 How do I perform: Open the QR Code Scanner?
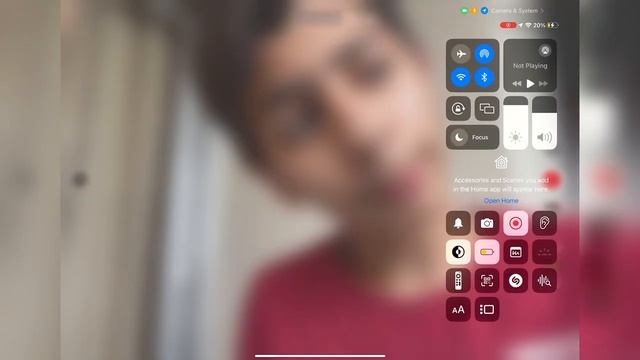coord(487,280)
